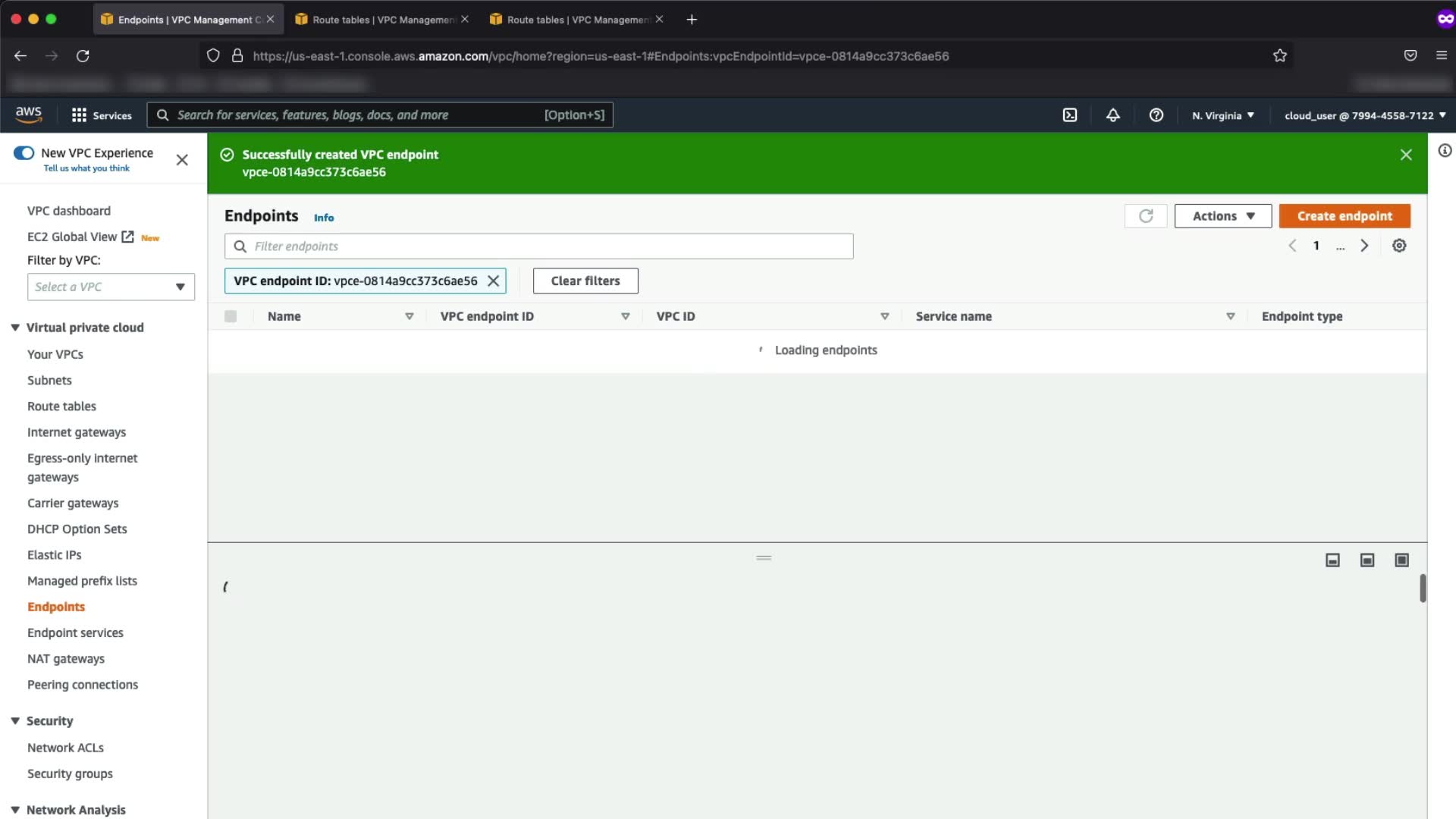
Task: Expand the N. Virginia region selector
Action: pos(1222,115)
